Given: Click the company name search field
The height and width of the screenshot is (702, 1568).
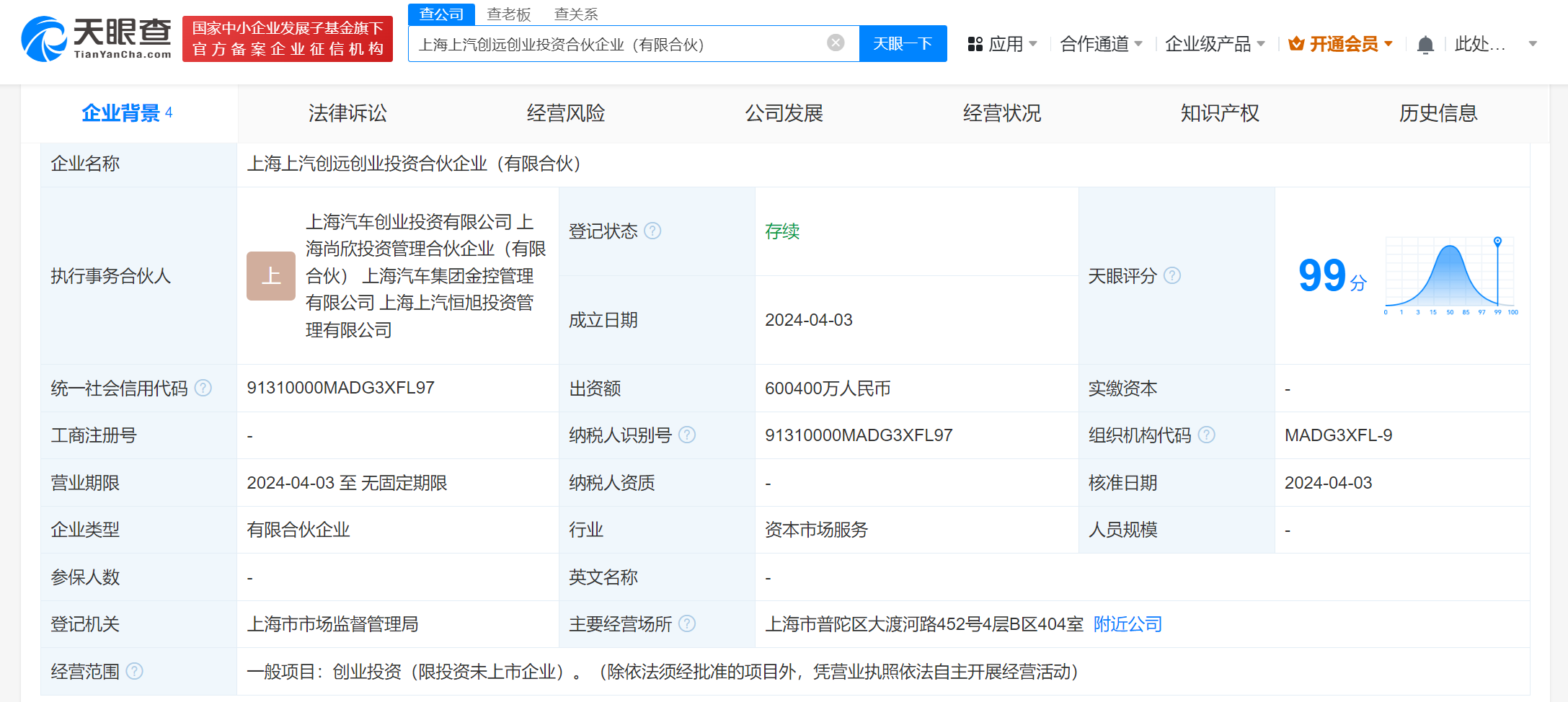Looking at the screenshot, I should [613, 45].
